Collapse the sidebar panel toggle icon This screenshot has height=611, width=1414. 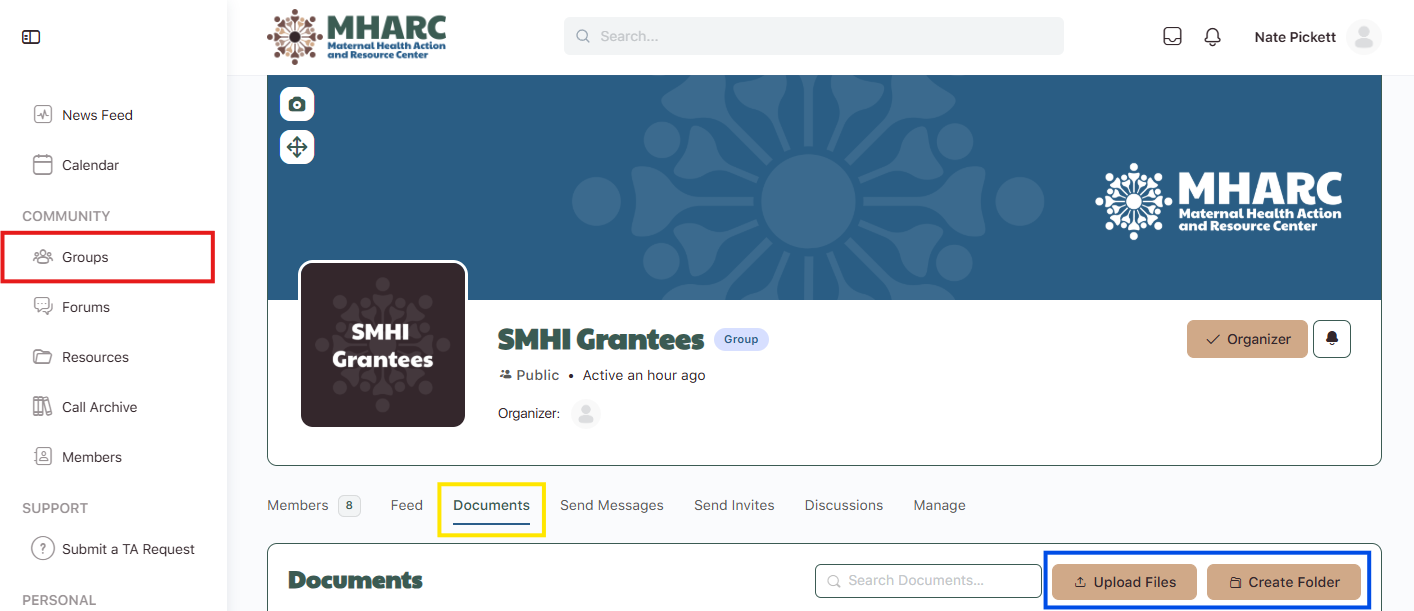pyautogui.click(x=31, y=37)
